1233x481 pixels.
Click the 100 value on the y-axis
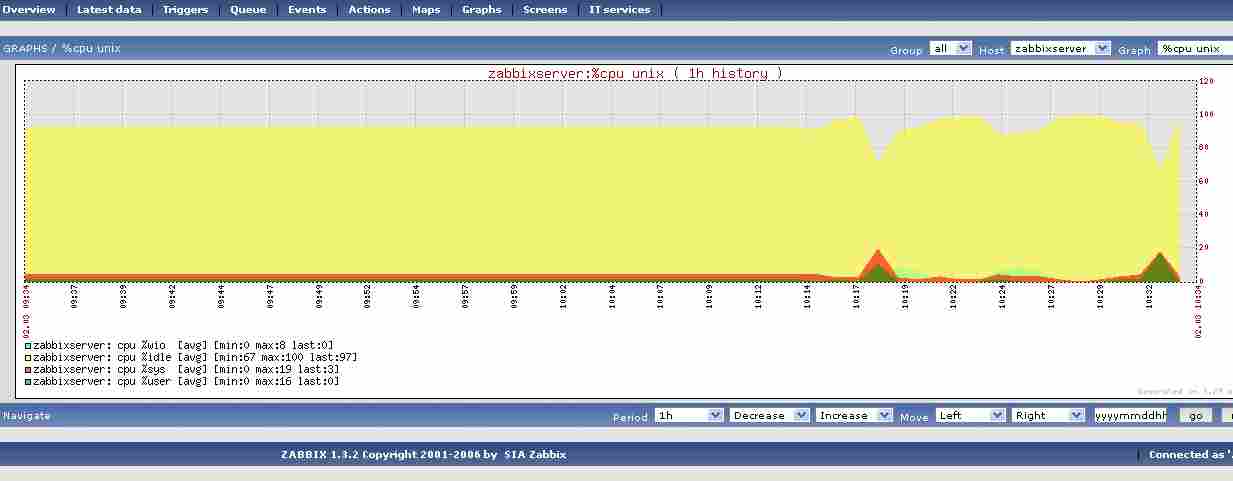click(1206, 114)
